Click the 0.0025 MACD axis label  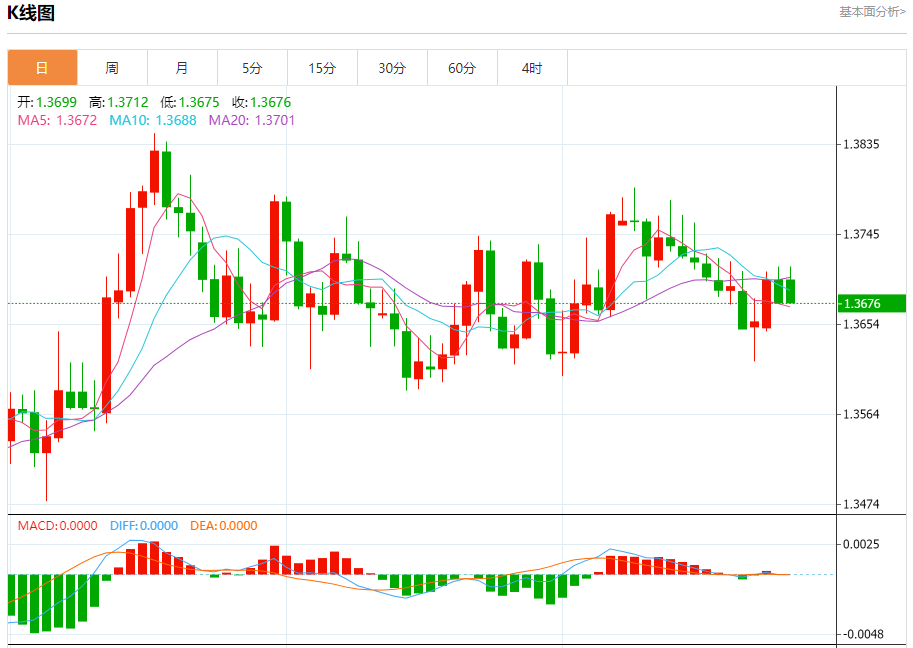[861, 544]
